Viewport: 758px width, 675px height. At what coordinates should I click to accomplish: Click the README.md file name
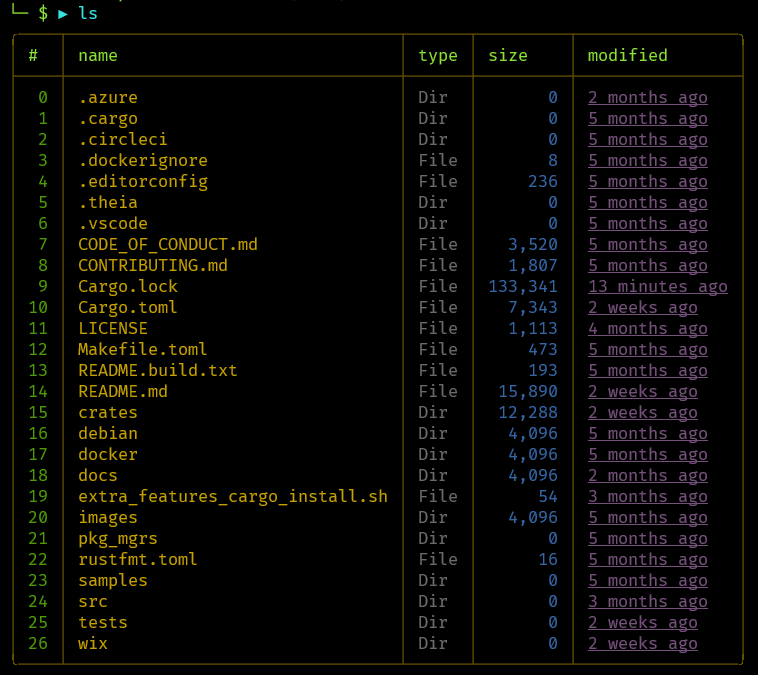click(x=123, y=391)
